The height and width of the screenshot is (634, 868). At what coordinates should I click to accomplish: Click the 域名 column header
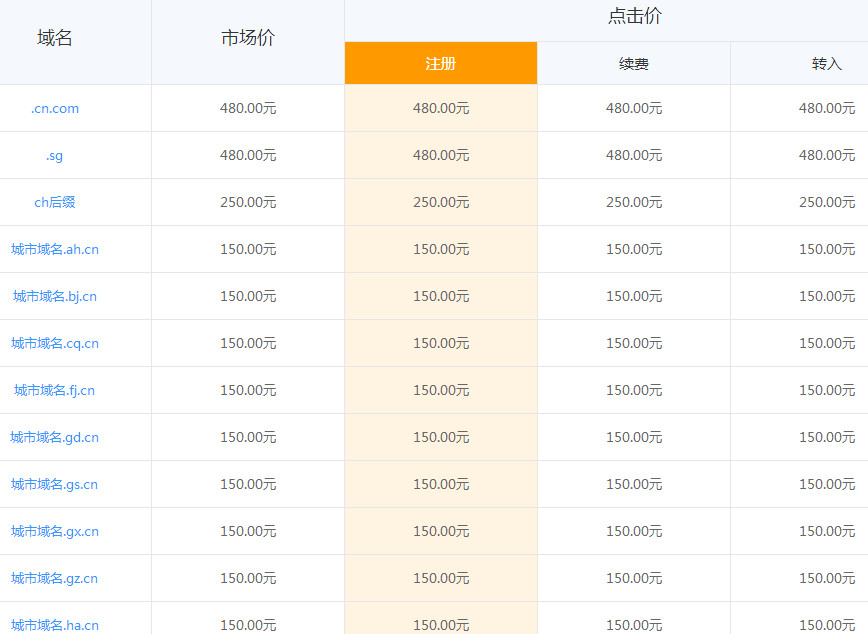coord(55,39)
